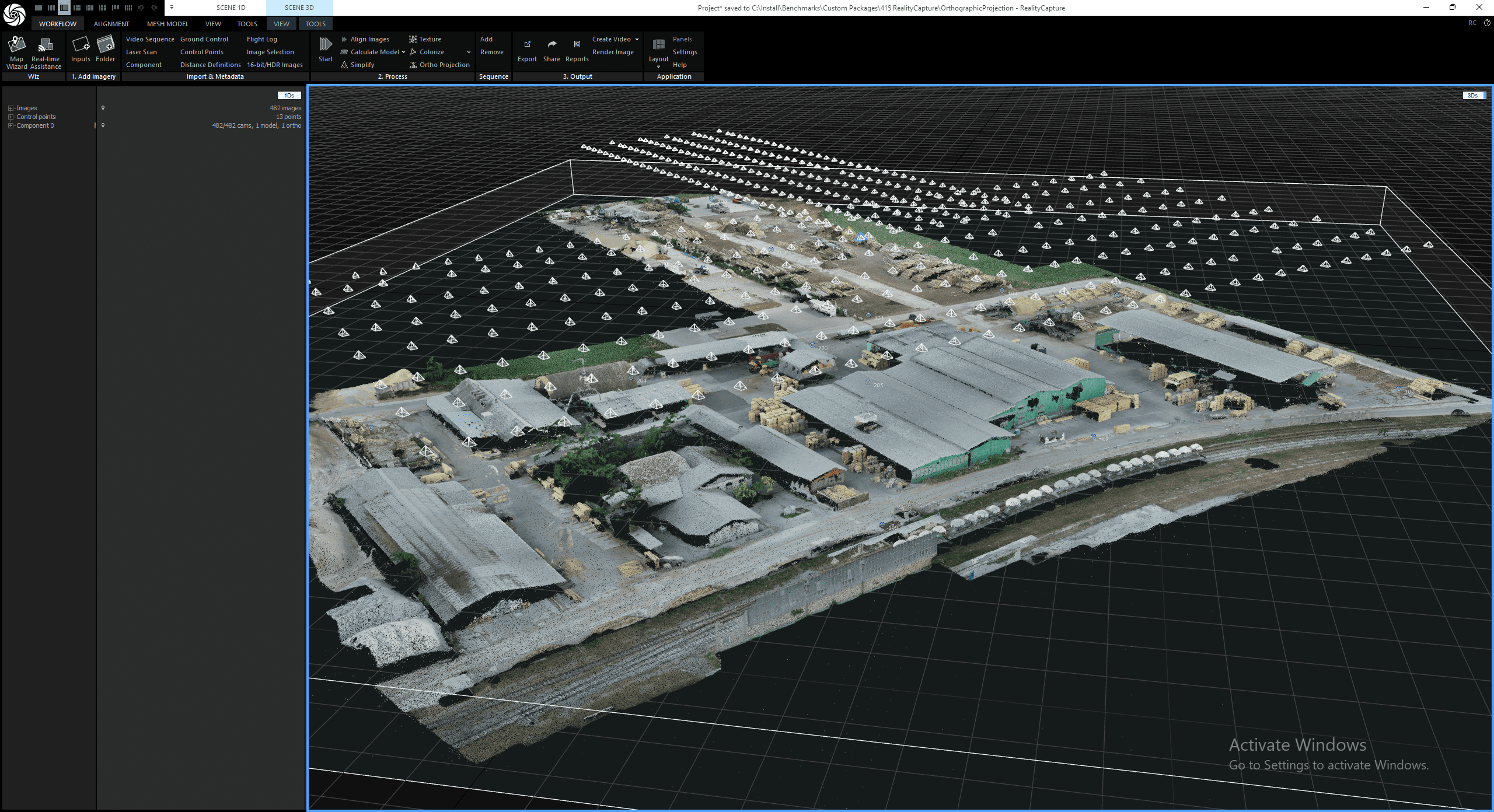
Task: Expand the Calculate Model dropdown
Action: coord(404,51)
